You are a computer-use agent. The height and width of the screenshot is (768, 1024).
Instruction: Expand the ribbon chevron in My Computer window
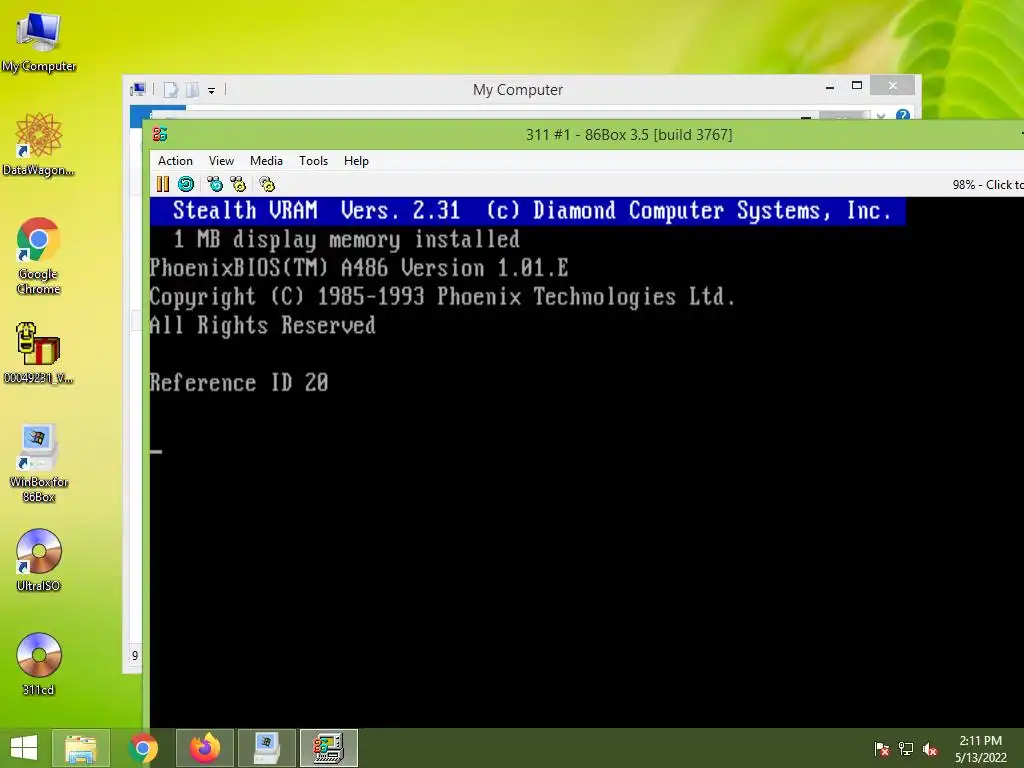click(881, 116)
